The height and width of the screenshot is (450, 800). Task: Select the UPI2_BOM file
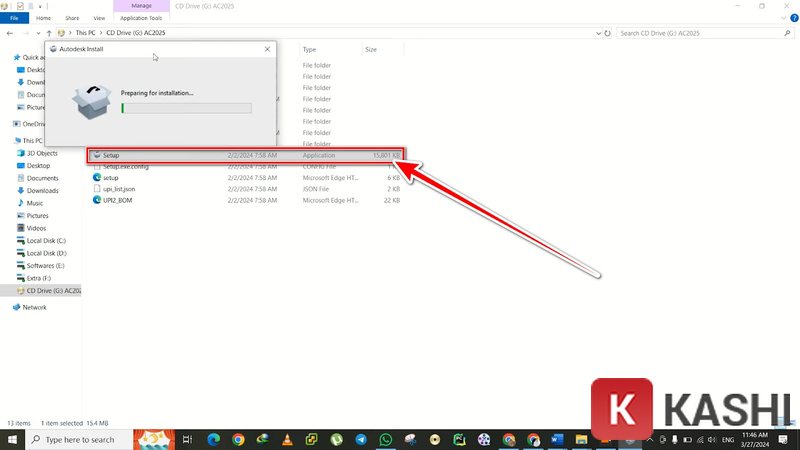click(x=246, y=200)
